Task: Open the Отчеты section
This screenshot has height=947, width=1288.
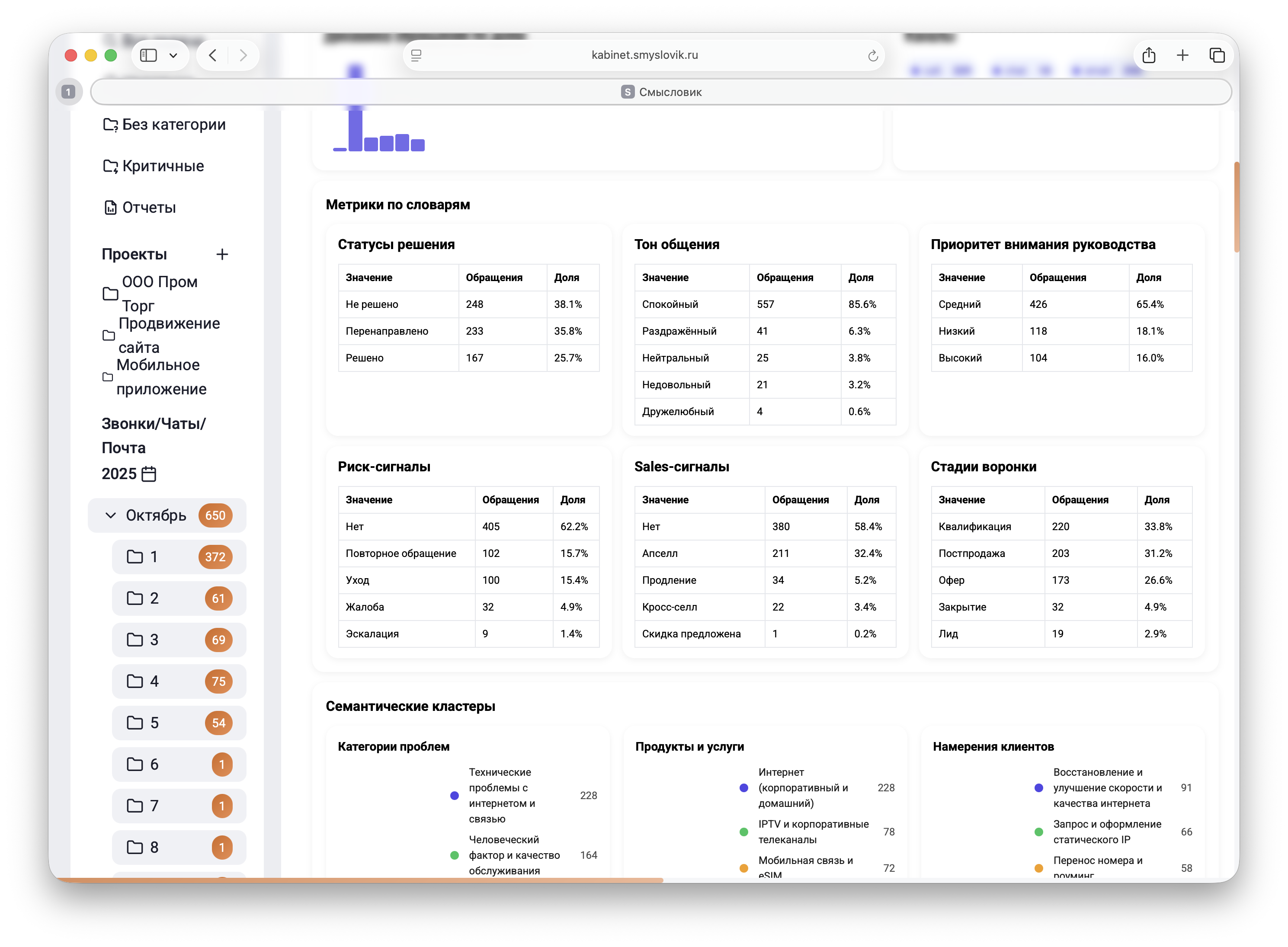Action: point(148,208)
